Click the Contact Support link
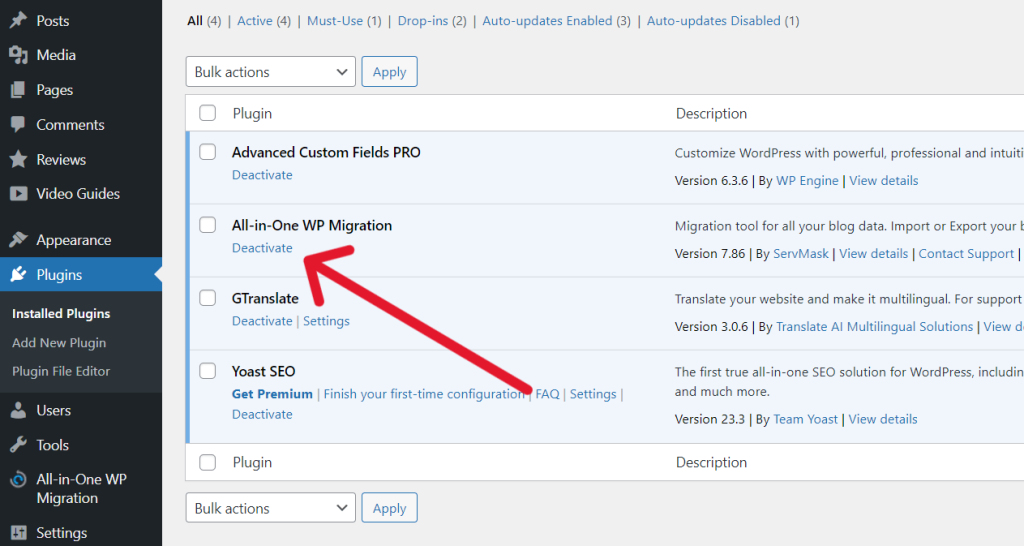Viewport: 1024px width, 546px height. [x=967, y=254]
